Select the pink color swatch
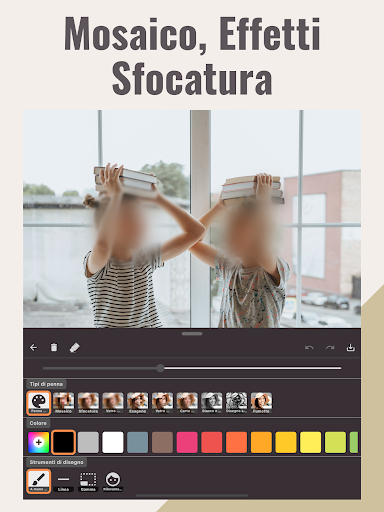 (x=187, y=442)
